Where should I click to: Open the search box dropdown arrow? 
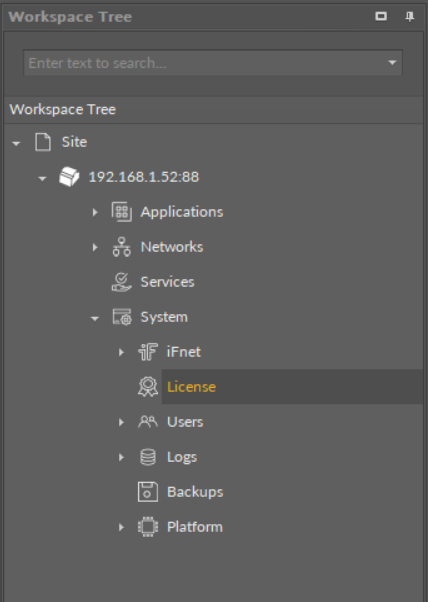(392, 63)
